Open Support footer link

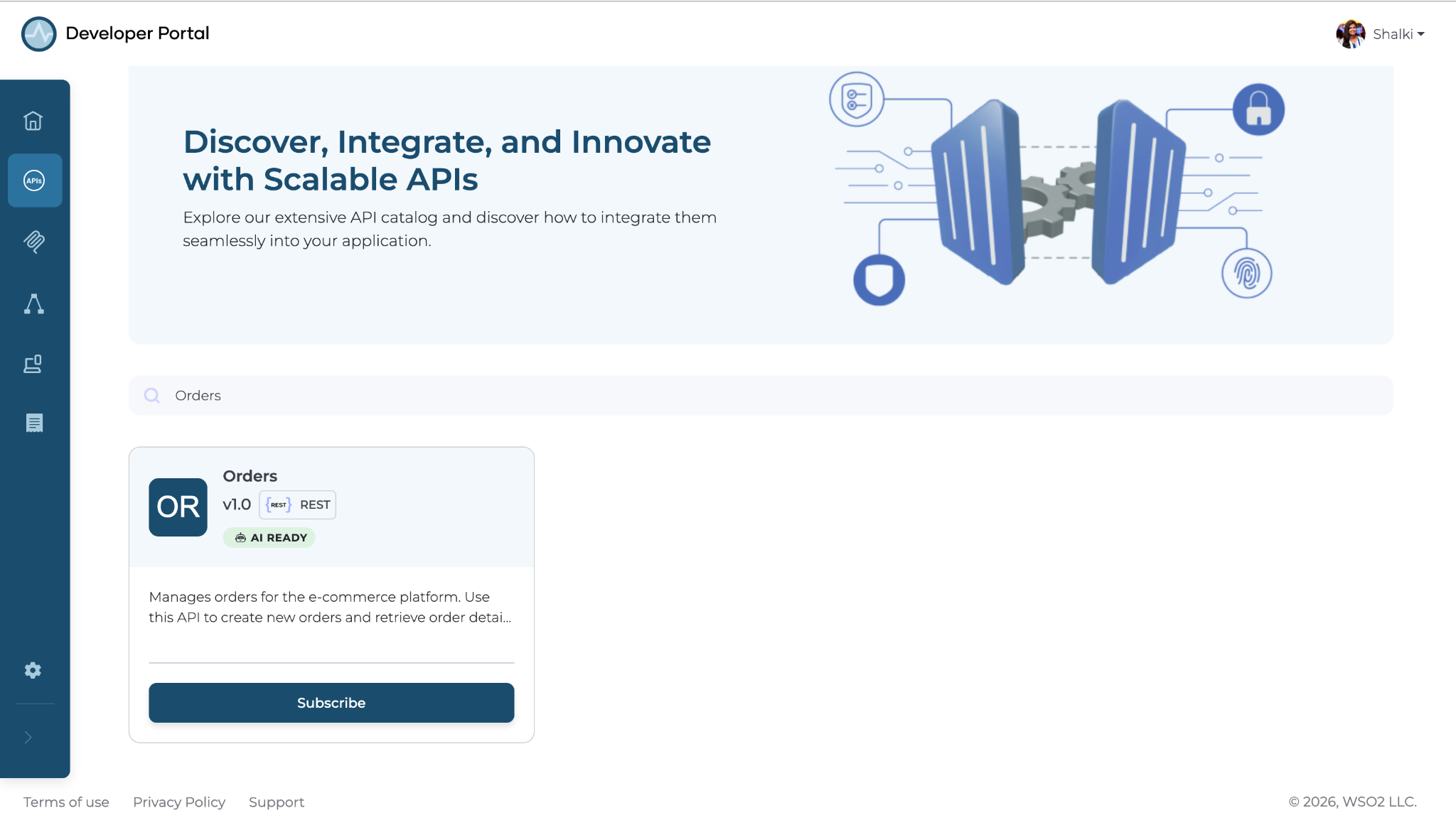click(277, 802)
